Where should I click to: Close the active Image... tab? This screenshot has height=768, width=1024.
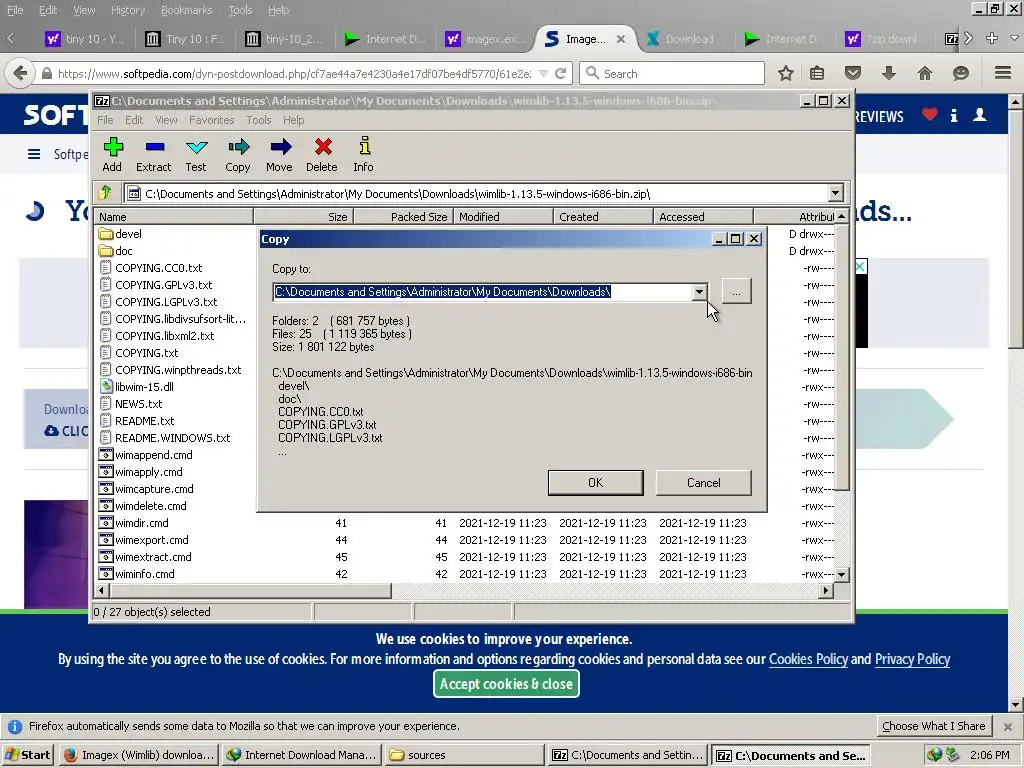click(x=621, y=39)
